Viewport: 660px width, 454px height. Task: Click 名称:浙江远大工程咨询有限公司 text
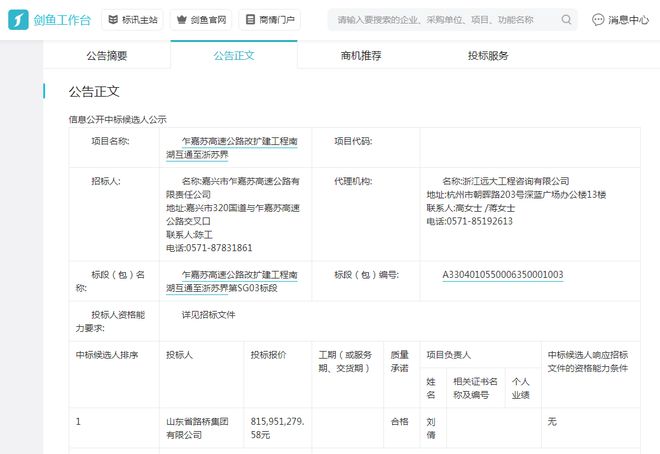(506, 181)
